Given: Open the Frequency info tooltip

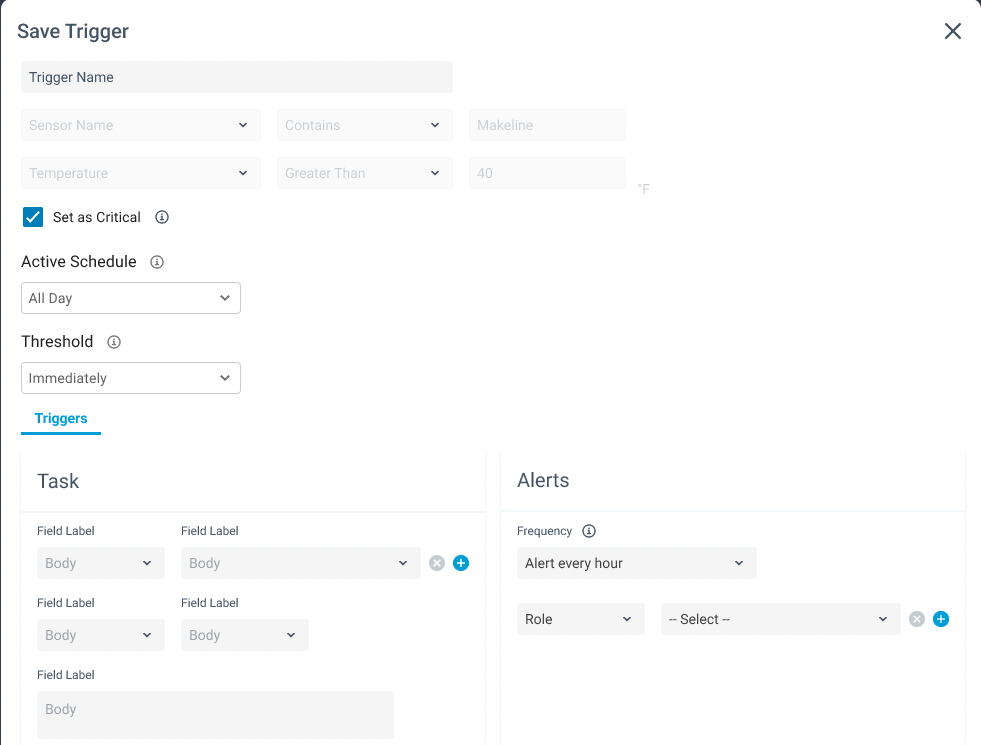Looking at the screenshot, I should [588, 531].
